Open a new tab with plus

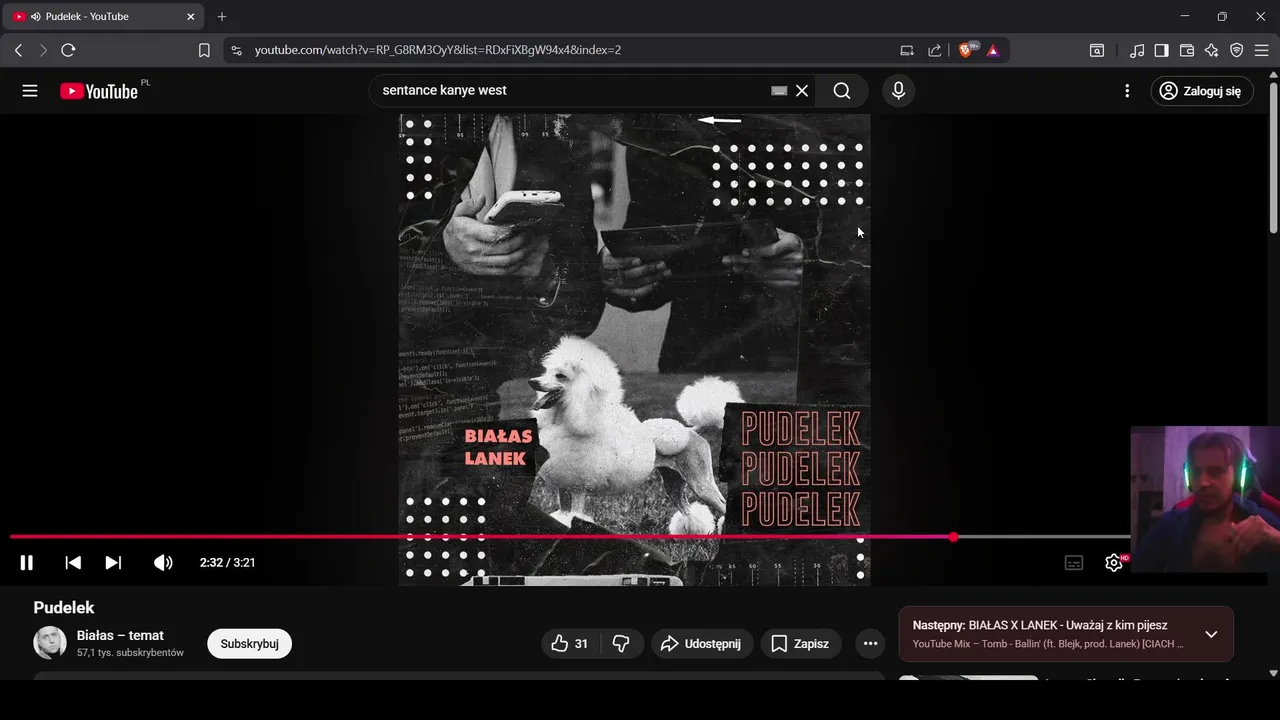[222, 17]
